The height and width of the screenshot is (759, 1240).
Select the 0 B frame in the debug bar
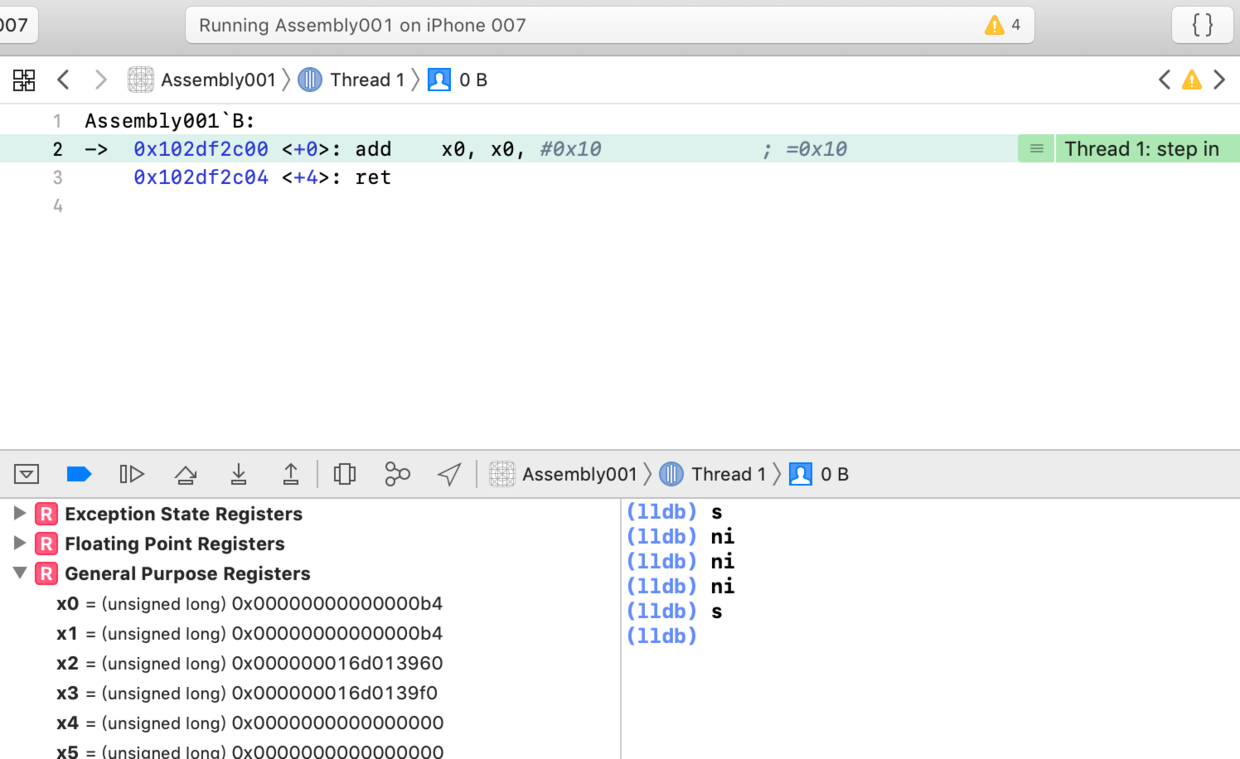pos(819,474)
